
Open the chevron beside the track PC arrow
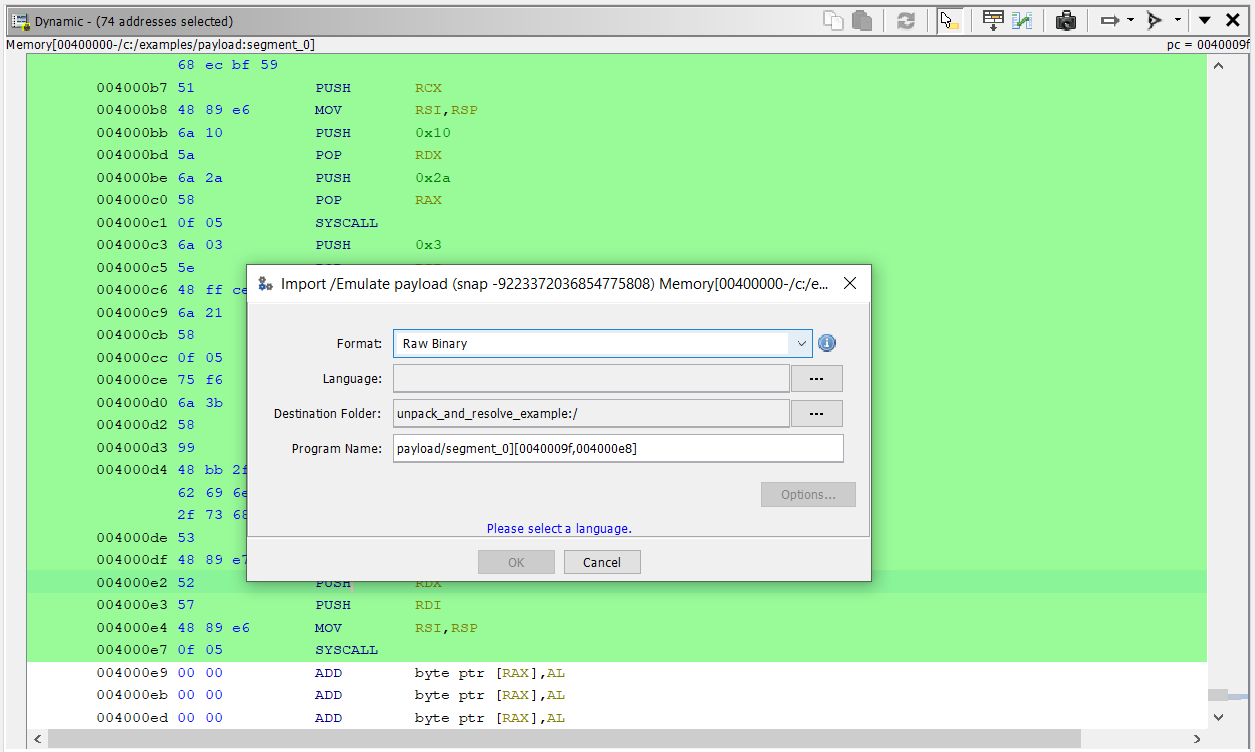(1176, 19)
